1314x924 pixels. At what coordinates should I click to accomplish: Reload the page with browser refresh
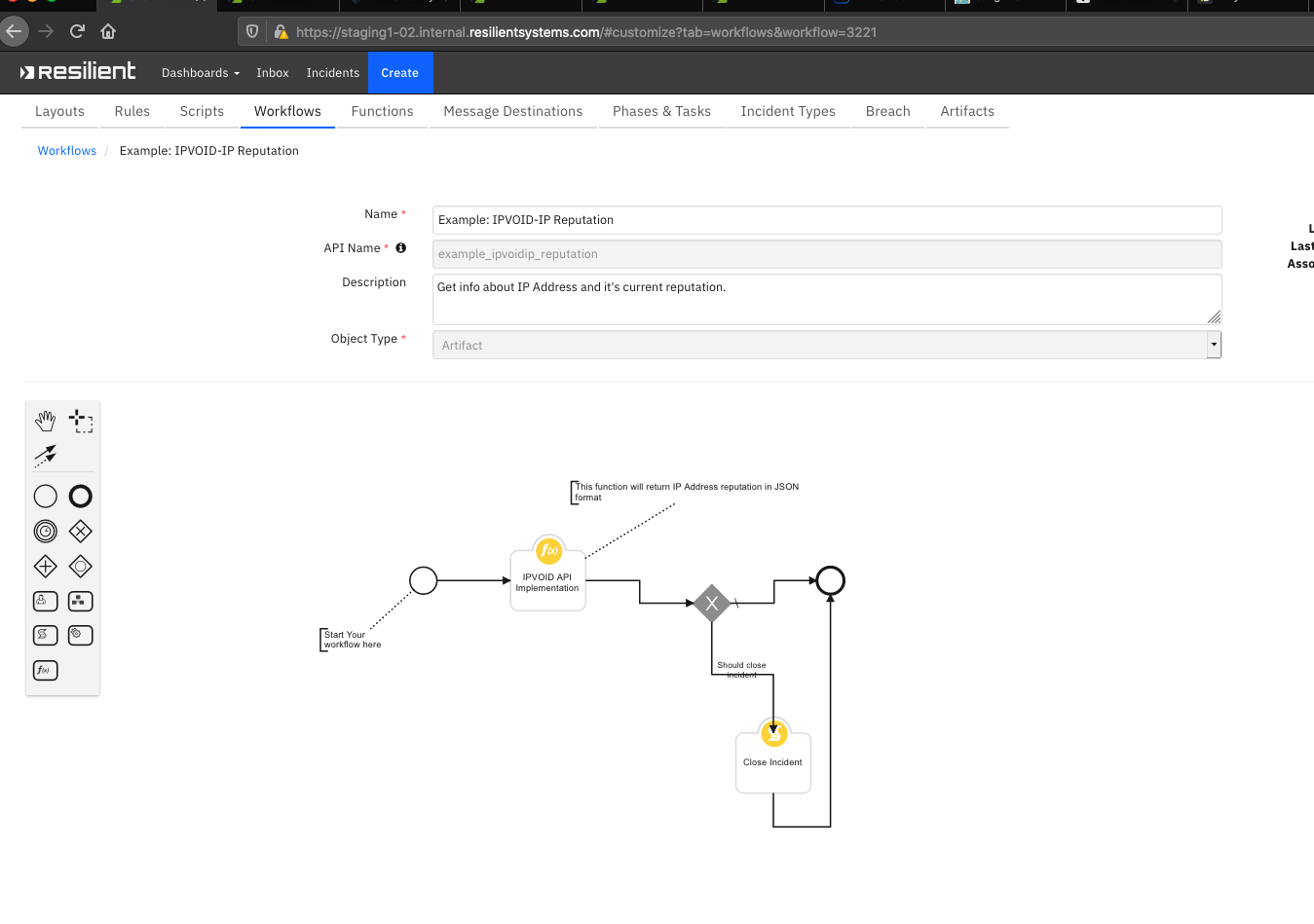[77, 31]
